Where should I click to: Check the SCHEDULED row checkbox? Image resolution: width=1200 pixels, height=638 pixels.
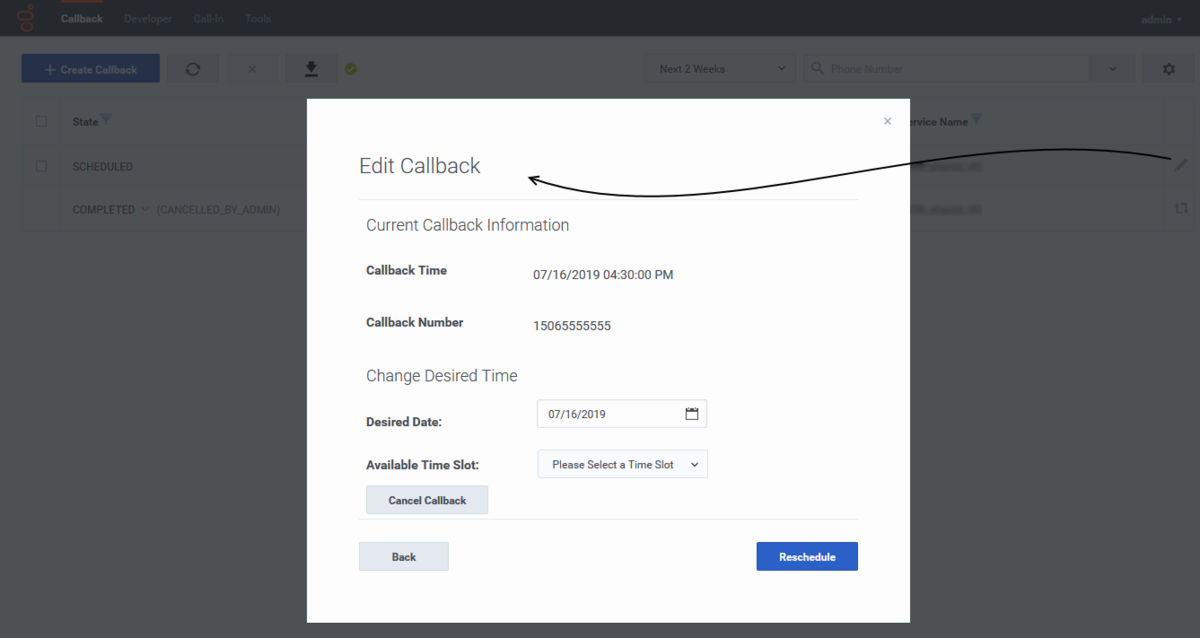click(x=41, y=166)
